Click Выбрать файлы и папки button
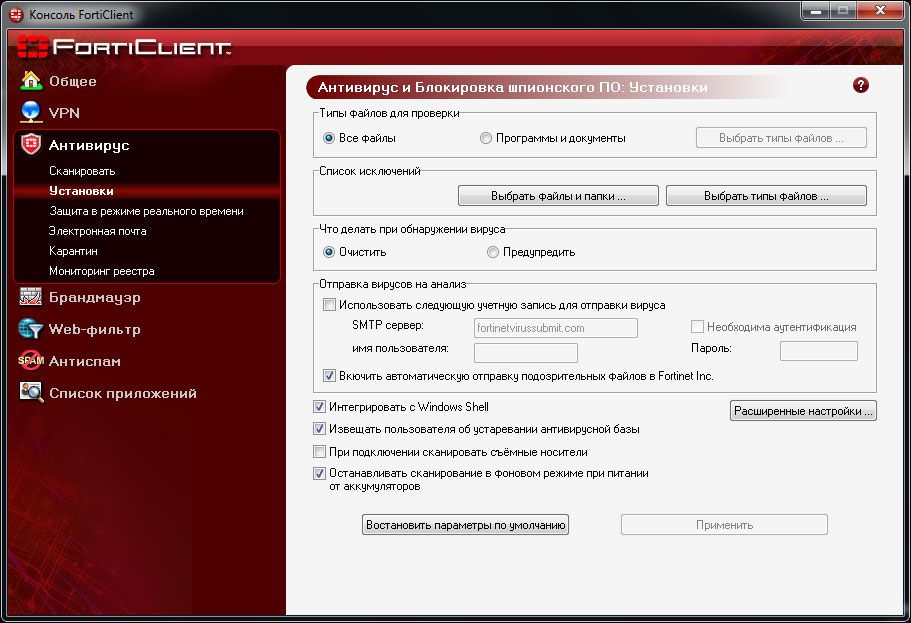911x623 pixels. (x=558, y=196)
